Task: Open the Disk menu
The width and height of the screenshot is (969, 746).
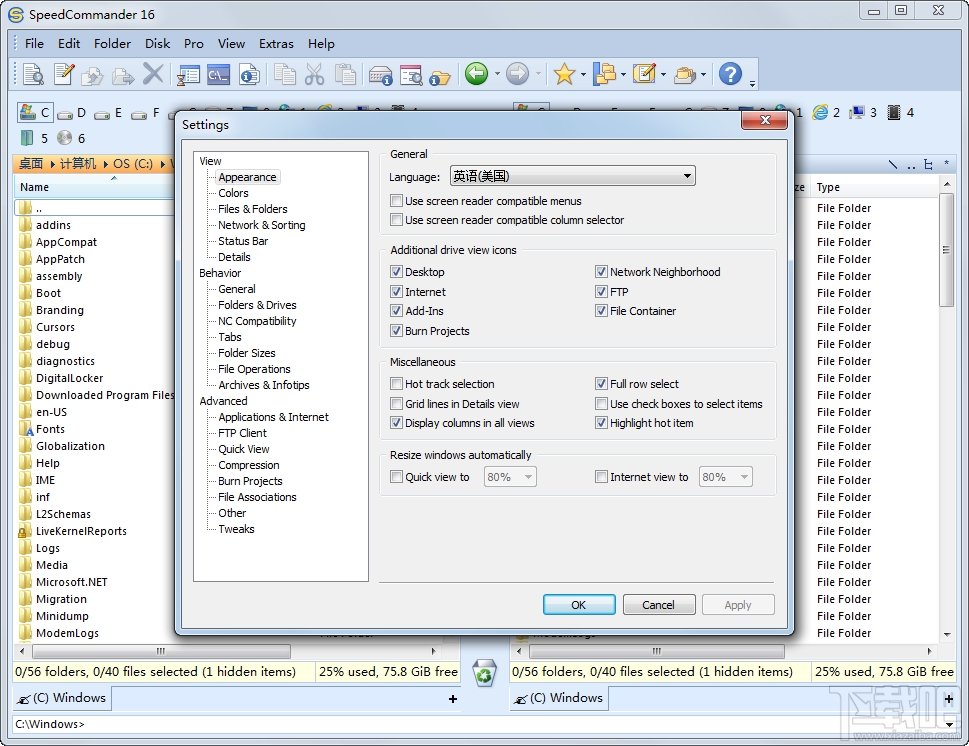Action: 156,43
